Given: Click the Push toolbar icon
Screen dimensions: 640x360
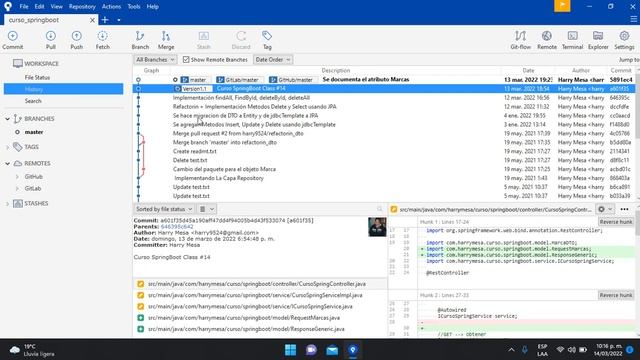Looking at the screenshot, I should coord(76,40).
